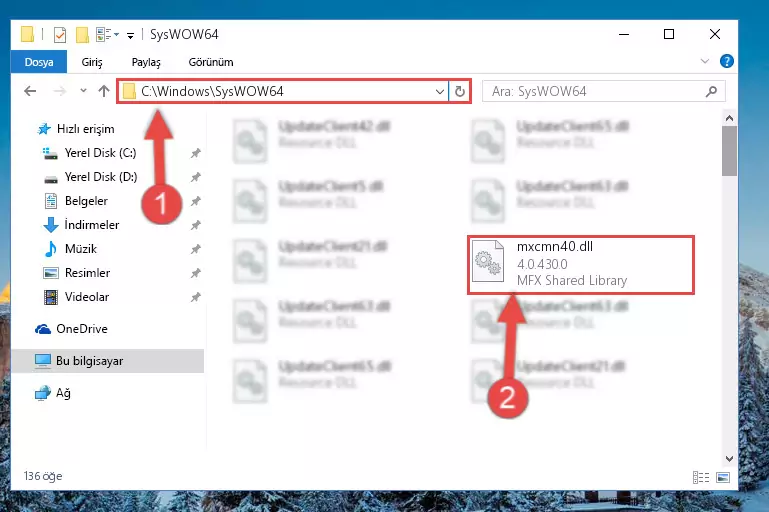This screenshot has height=512, width=769.
Task: Click the forward navigation arrow
Action: coord(59,91)
